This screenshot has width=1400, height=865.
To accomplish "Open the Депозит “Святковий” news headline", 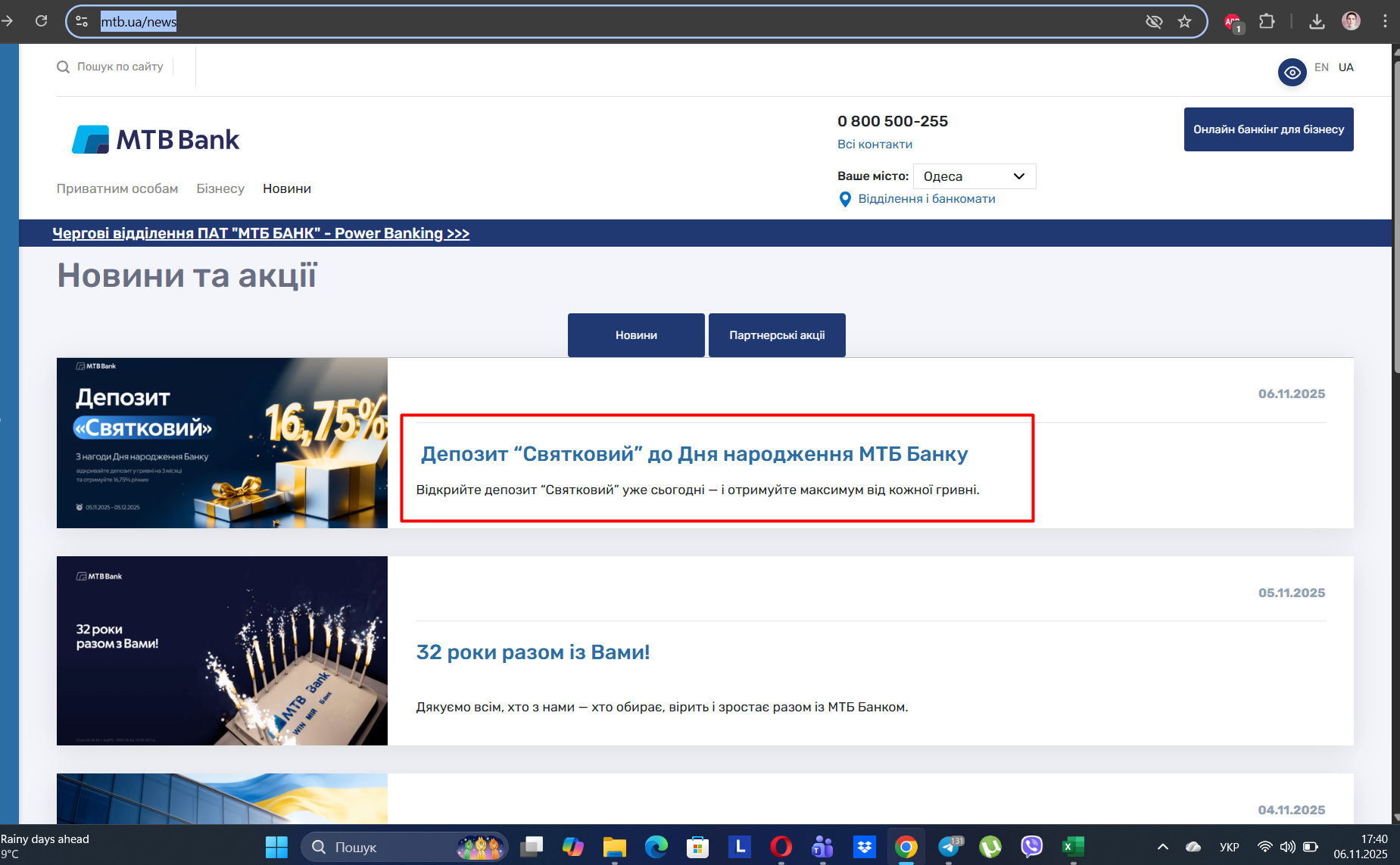I will point(694,454).
